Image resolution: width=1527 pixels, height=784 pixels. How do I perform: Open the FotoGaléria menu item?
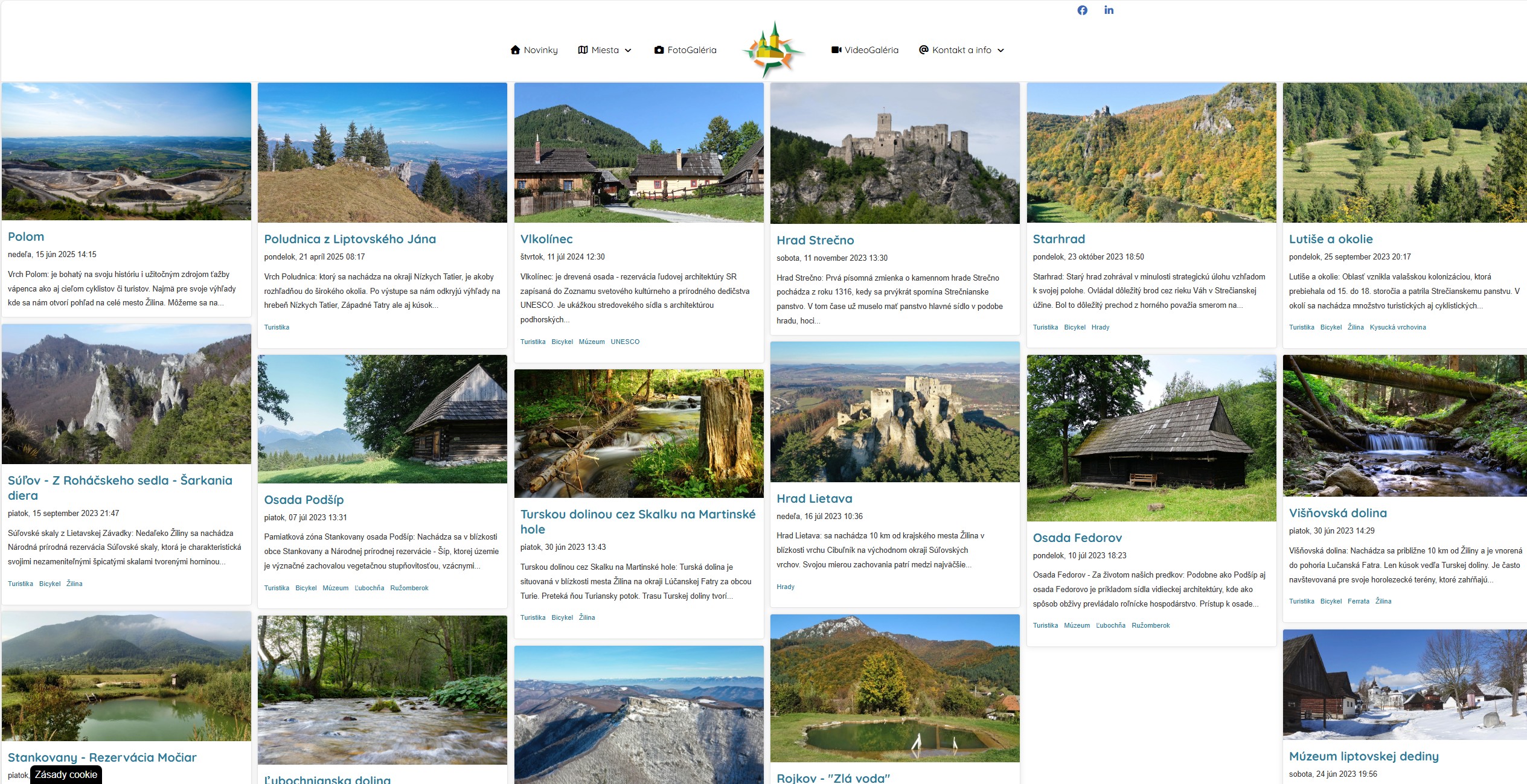click(691, 50)
